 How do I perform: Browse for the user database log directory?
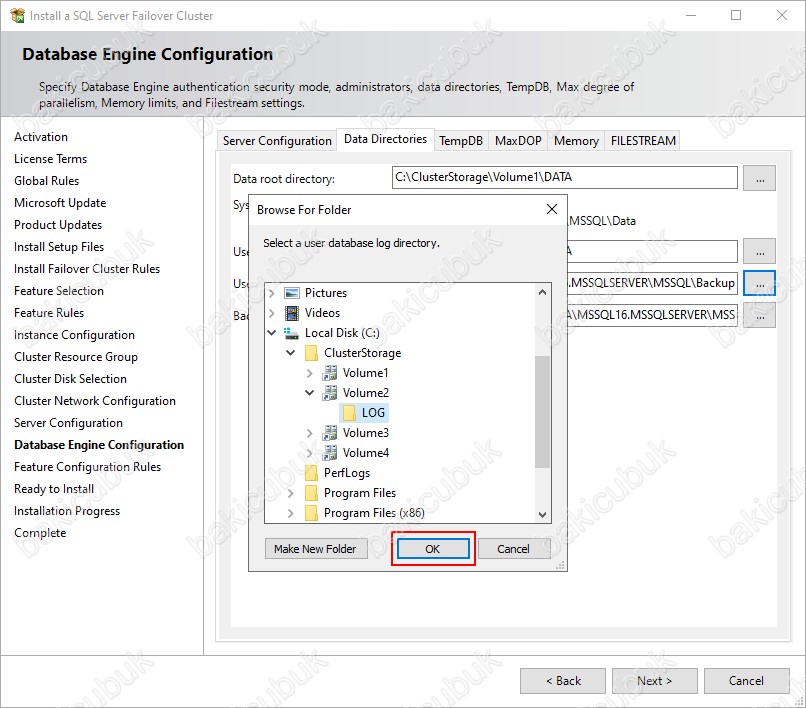(760, 283)
